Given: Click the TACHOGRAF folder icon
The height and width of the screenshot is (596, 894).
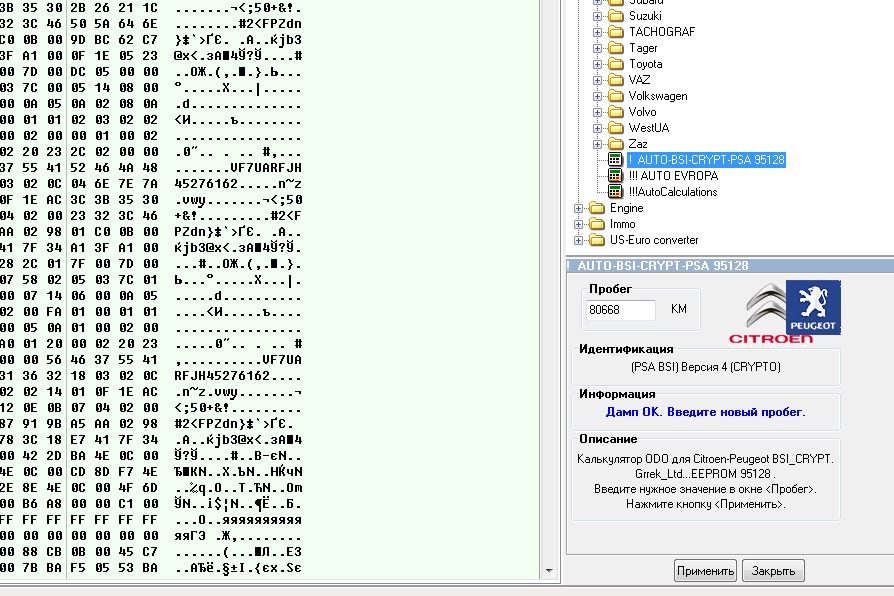Looking at the screenshot, I should click(616, 31).
